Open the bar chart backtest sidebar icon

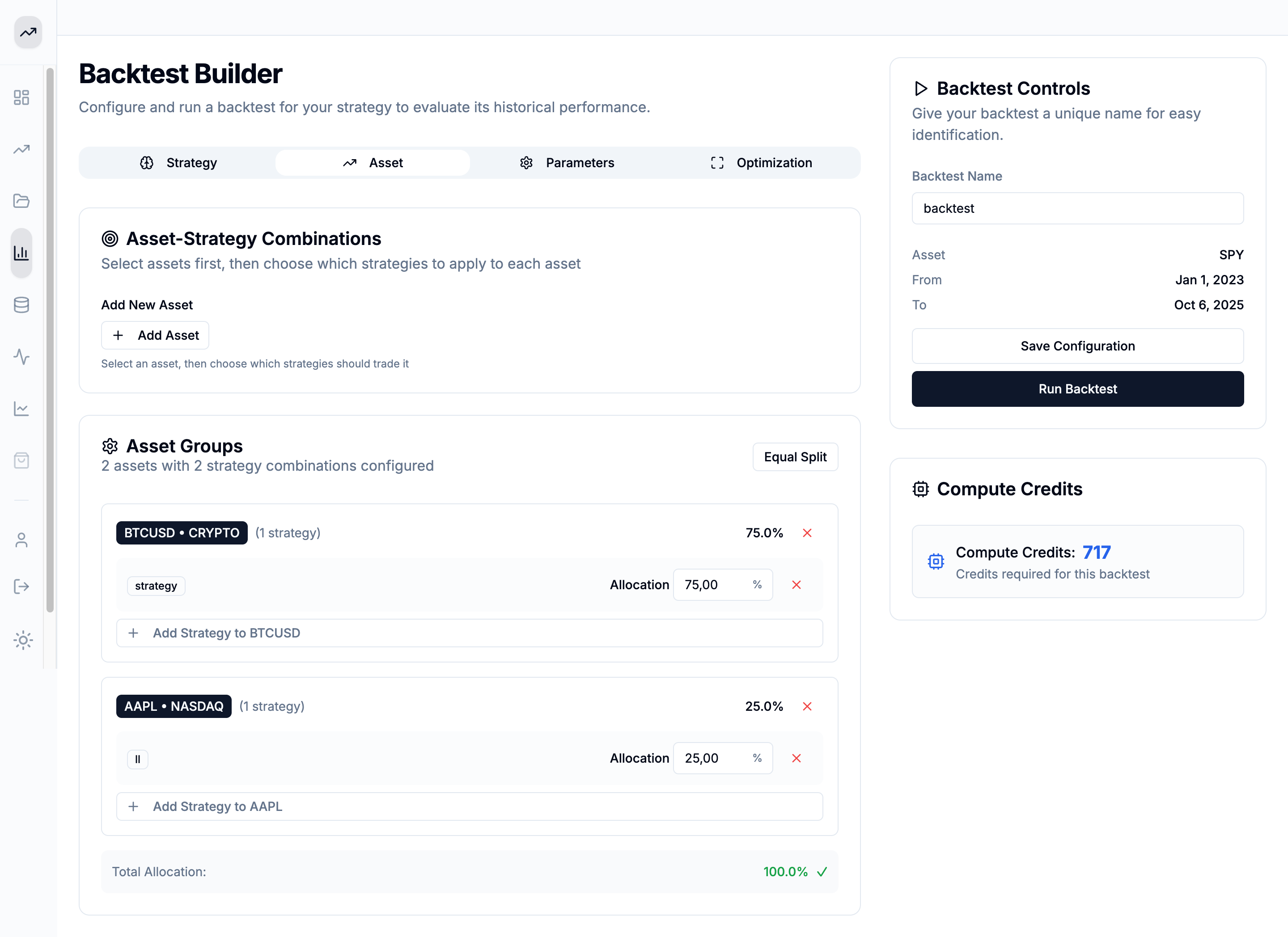21,253
